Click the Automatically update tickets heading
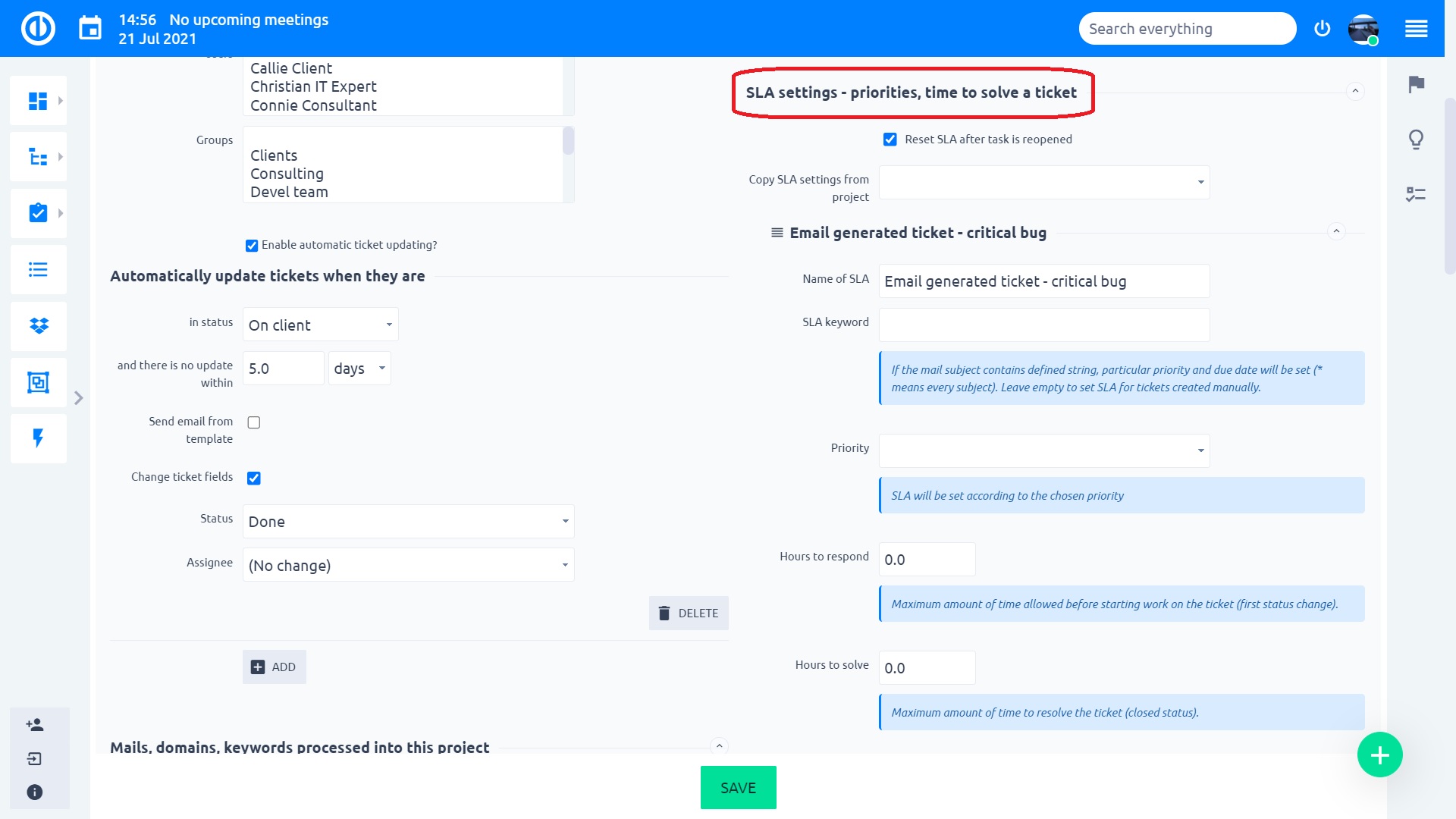The width and height of the screenshot is (1456, 819). point(267,276)
